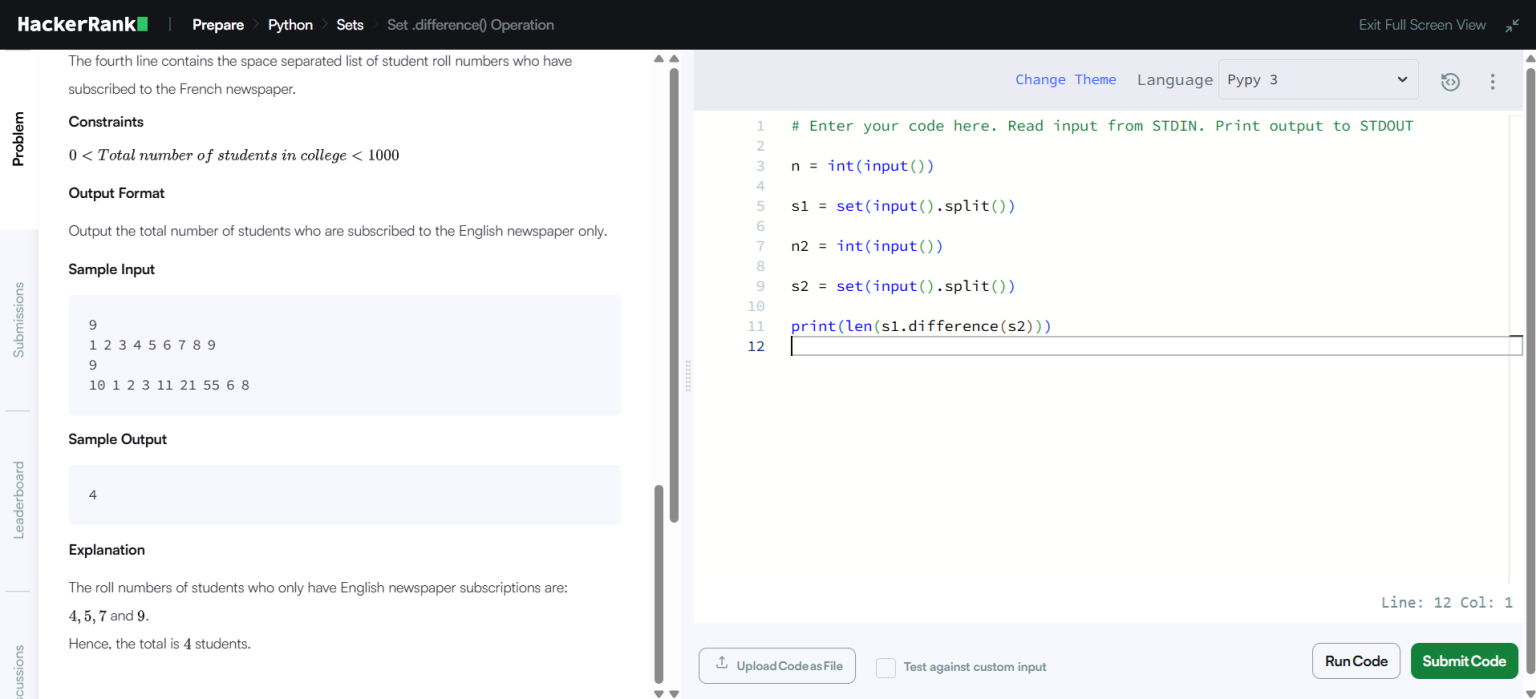Click the scroll-down arrow of the problem pane

coord(659,692)
